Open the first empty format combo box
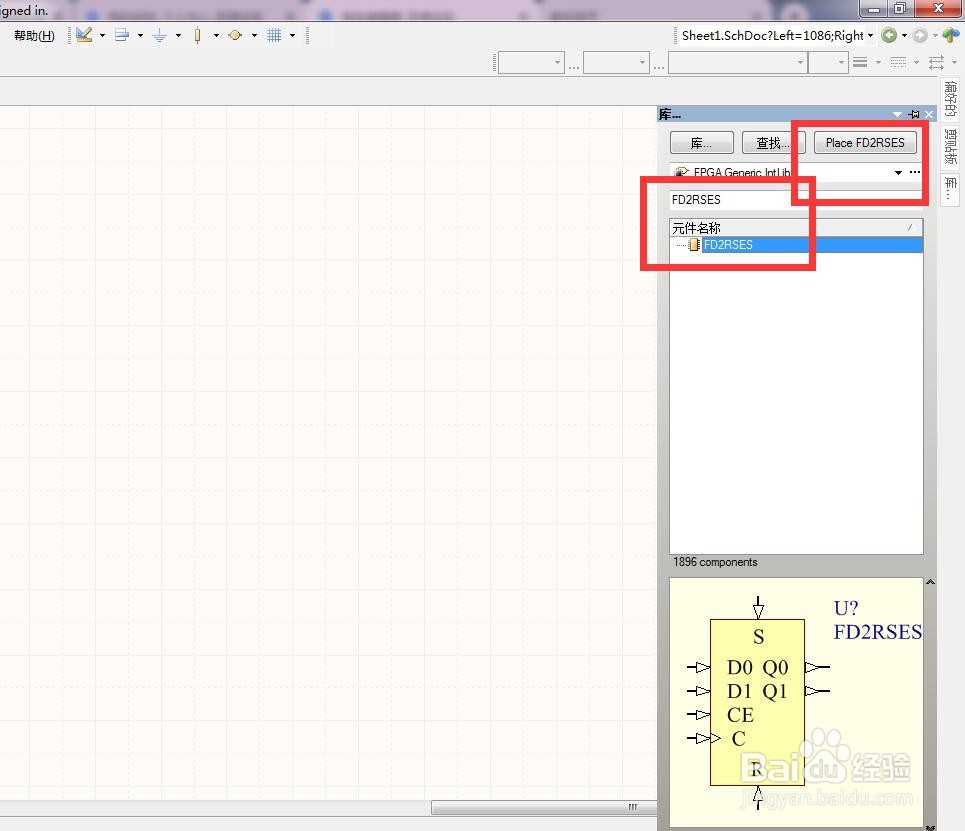This screenshot has width=965, height=831. click(x=531, y=62)
